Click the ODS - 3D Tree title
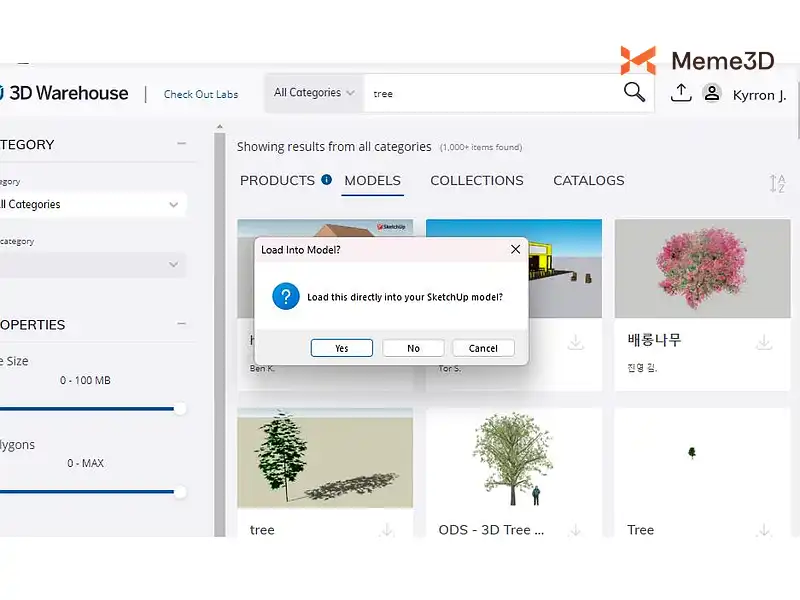Image resolution: width=800 pixels, height=600 pixels. tap(491, 530)
